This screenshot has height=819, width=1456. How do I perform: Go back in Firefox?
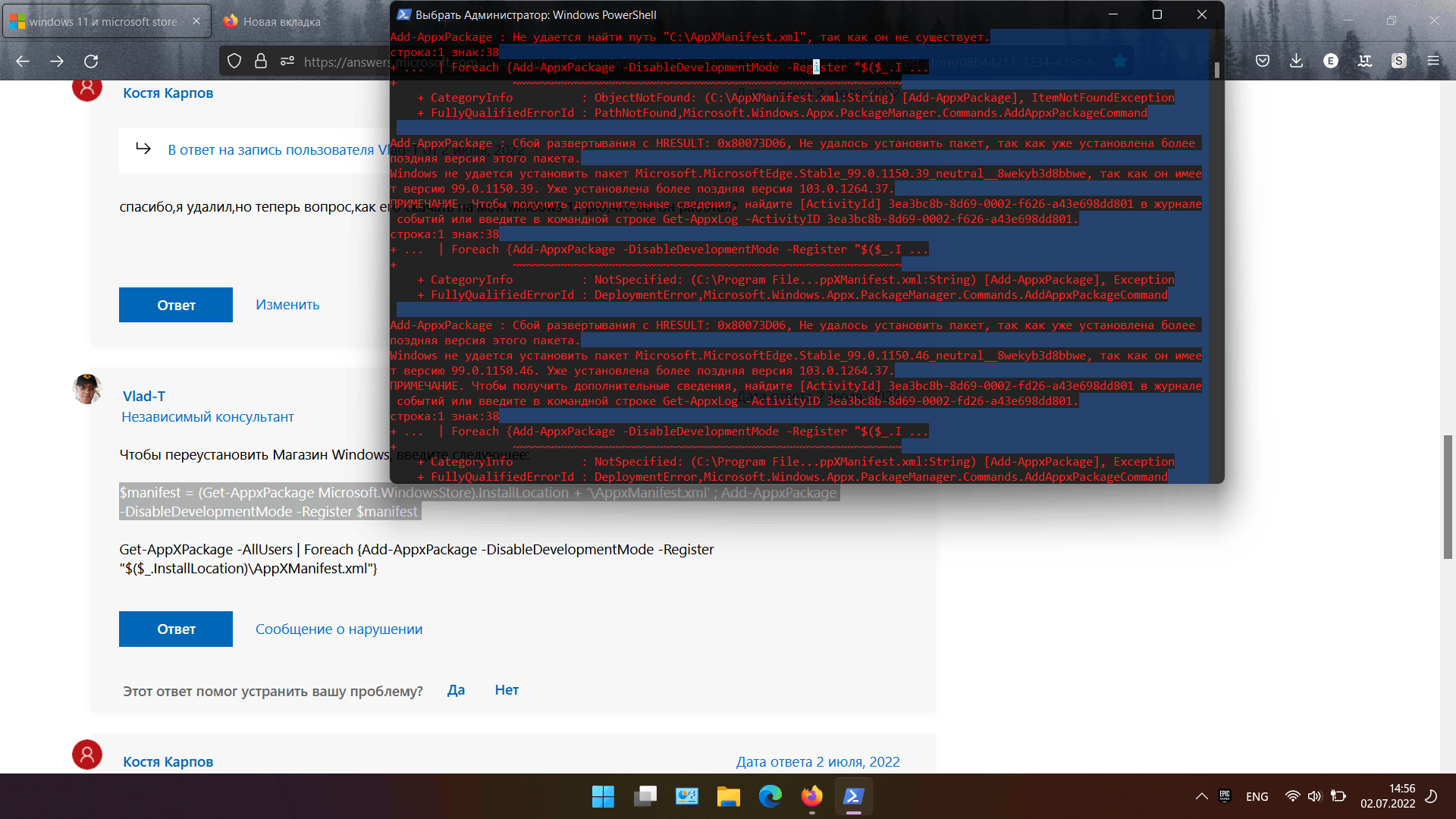point(23,61)
